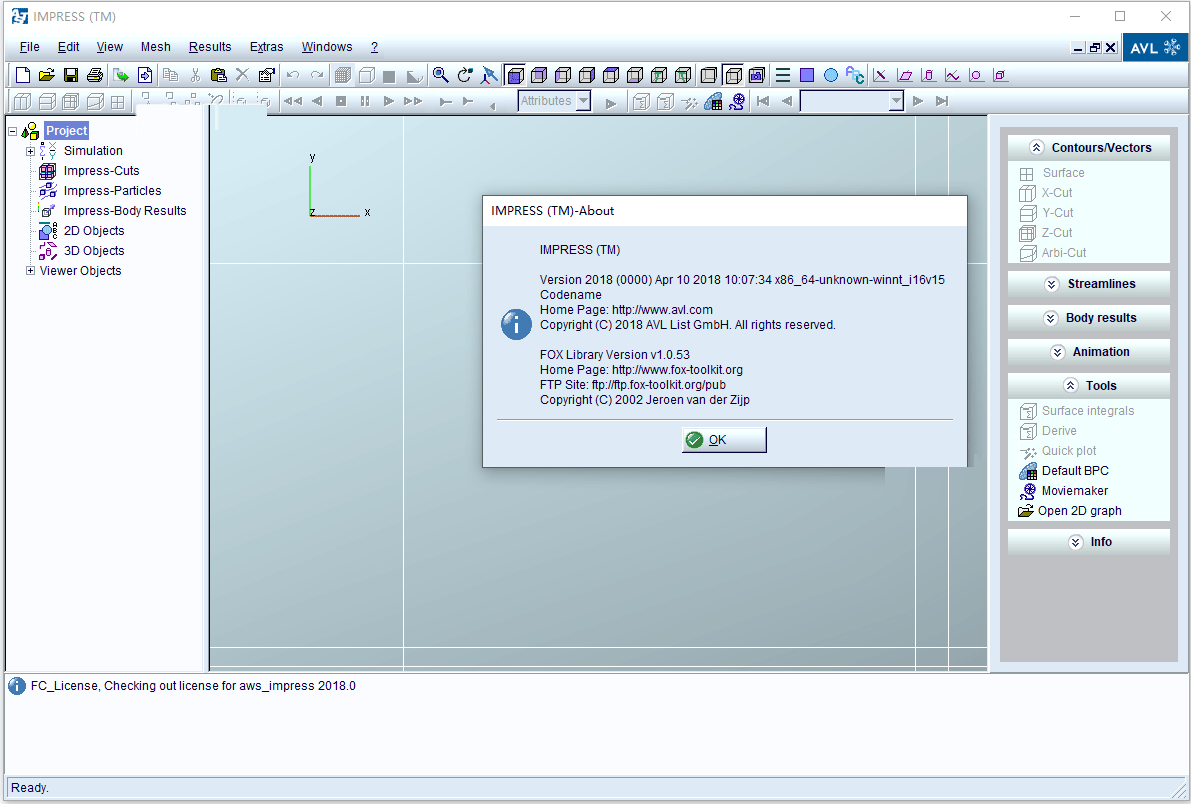Click the Ready status bar text
Viewport: 1191px width, 804px height.
30,788
